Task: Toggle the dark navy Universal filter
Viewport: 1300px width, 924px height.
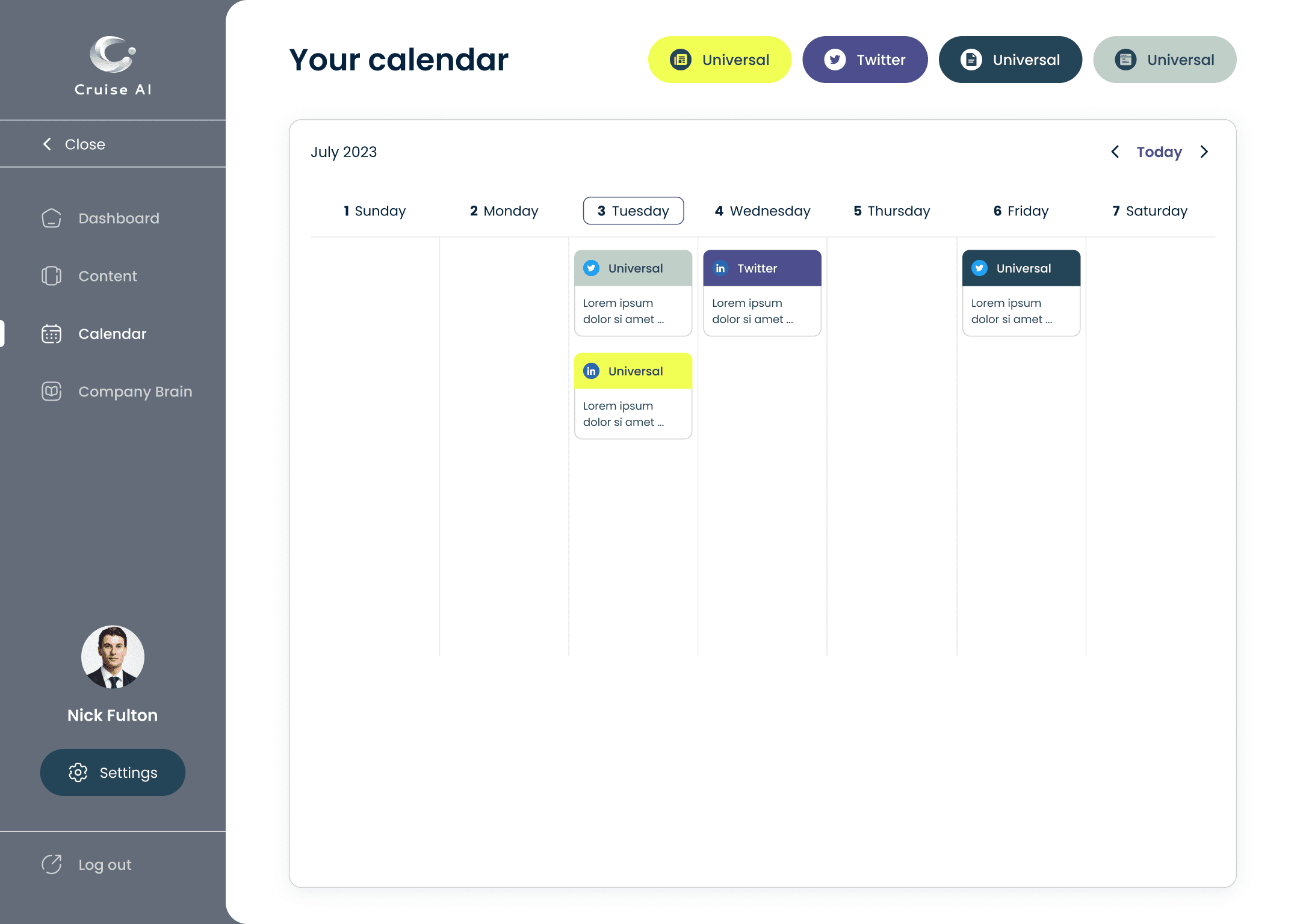Action: pyautogui.click(x=1011, y=60)
